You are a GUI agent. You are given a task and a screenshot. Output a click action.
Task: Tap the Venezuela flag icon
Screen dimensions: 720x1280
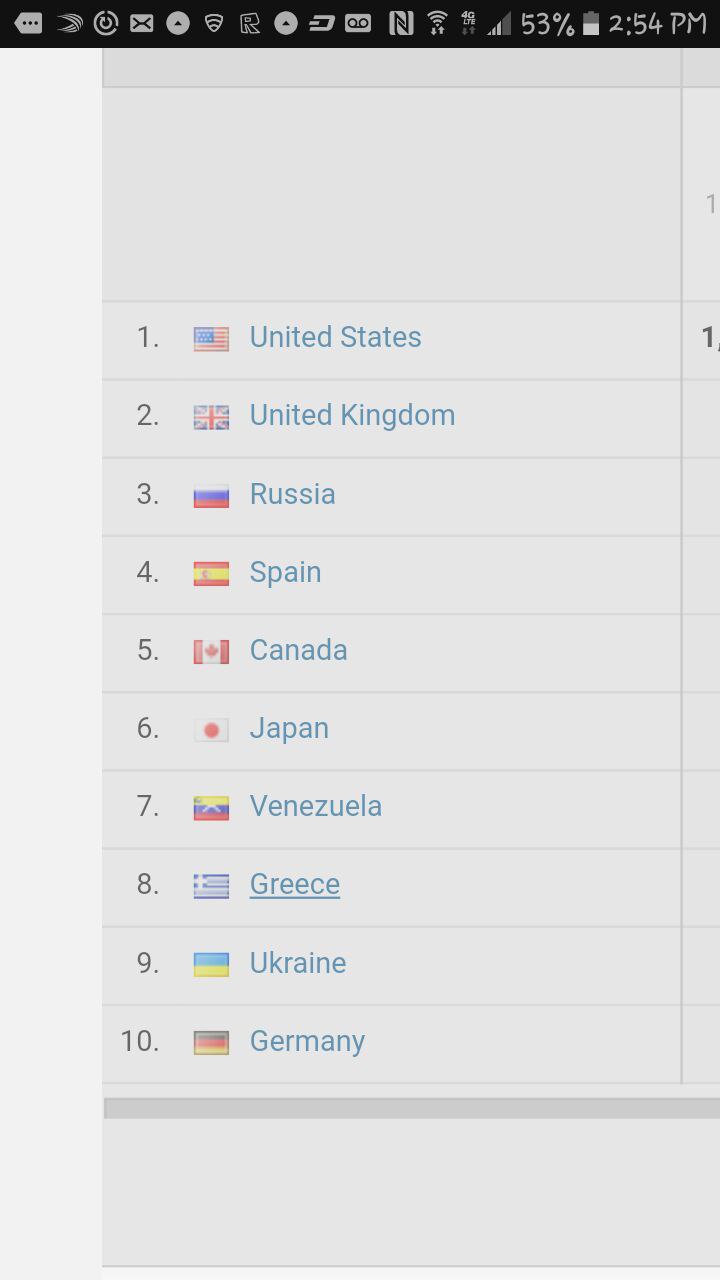coord(211,808)
